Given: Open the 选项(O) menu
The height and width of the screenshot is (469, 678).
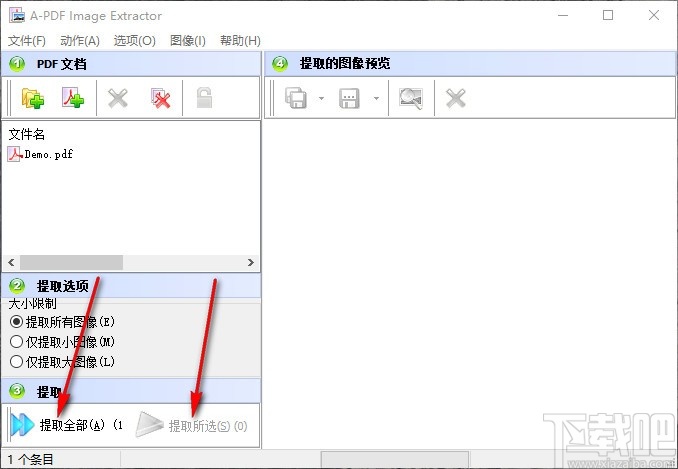Looking at the screenshot, I should click(134, 41).
